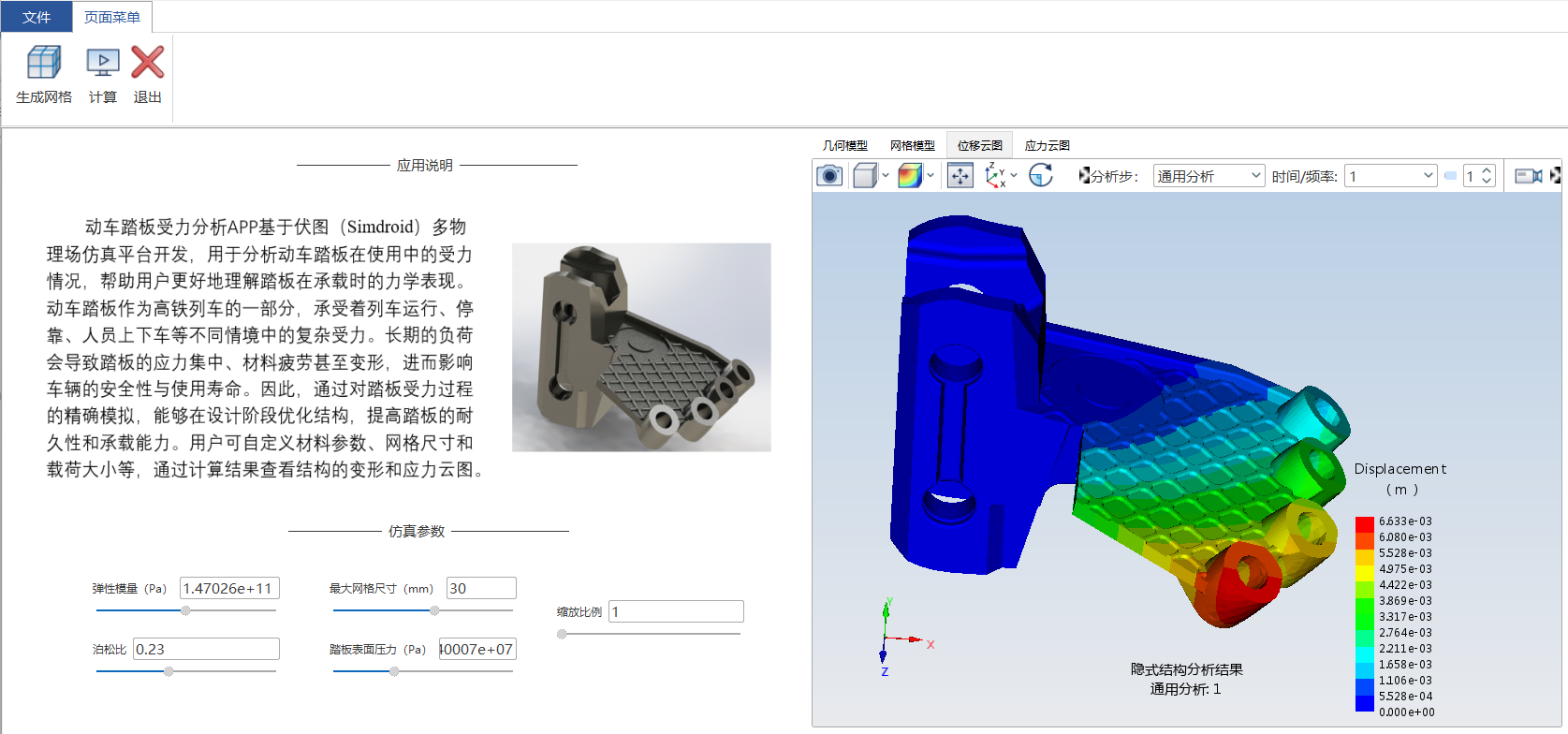Click legend value 0.000e+00
The width and height of the screenshot is (1568, 734).
[1406, 712]
